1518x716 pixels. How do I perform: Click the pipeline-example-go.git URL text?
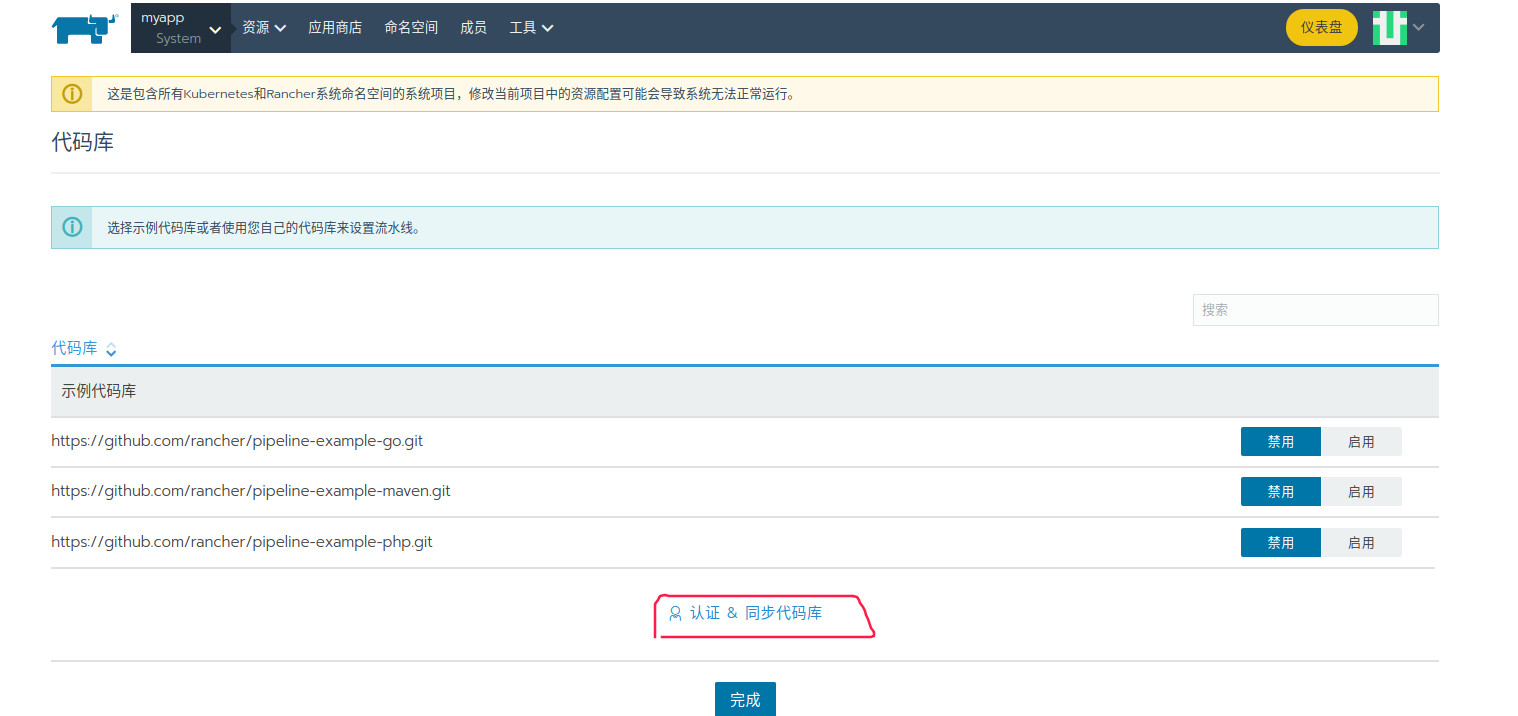coord(237,440)
